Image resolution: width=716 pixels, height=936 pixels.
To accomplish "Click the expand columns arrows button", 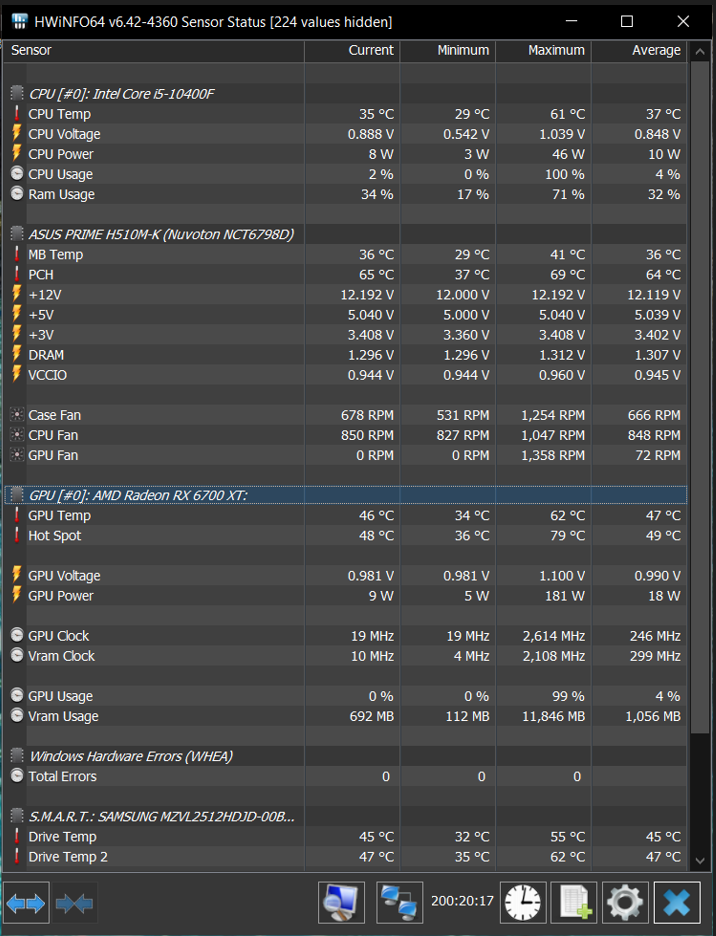I will pyautogui.click(x=26, y=903).
